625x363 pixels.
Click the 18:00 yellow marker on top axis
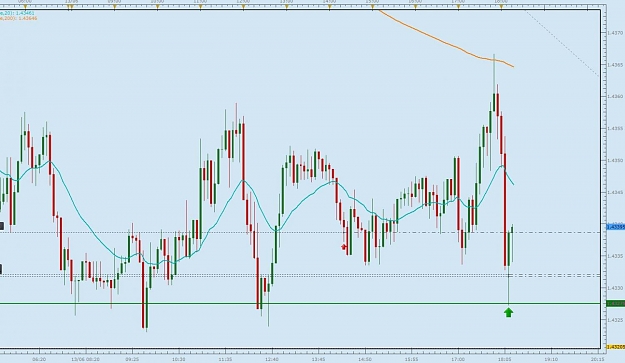501,7
